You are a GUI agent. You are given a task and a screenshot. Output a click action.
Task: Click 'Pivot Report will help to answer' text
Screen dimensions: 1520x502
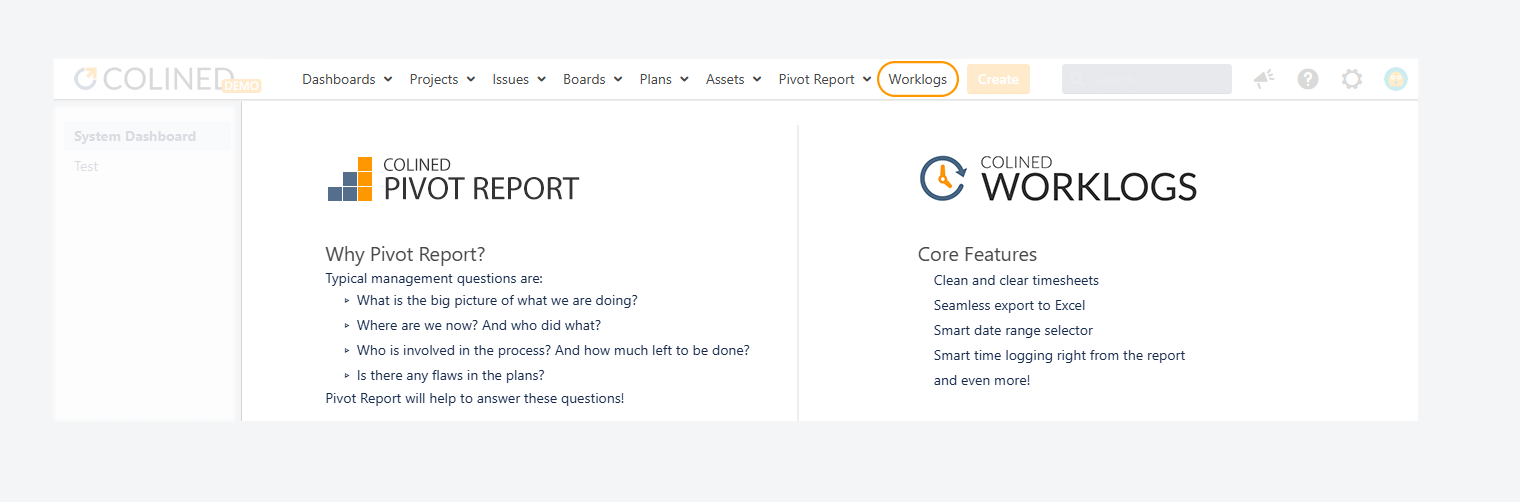tap(475, 398)
